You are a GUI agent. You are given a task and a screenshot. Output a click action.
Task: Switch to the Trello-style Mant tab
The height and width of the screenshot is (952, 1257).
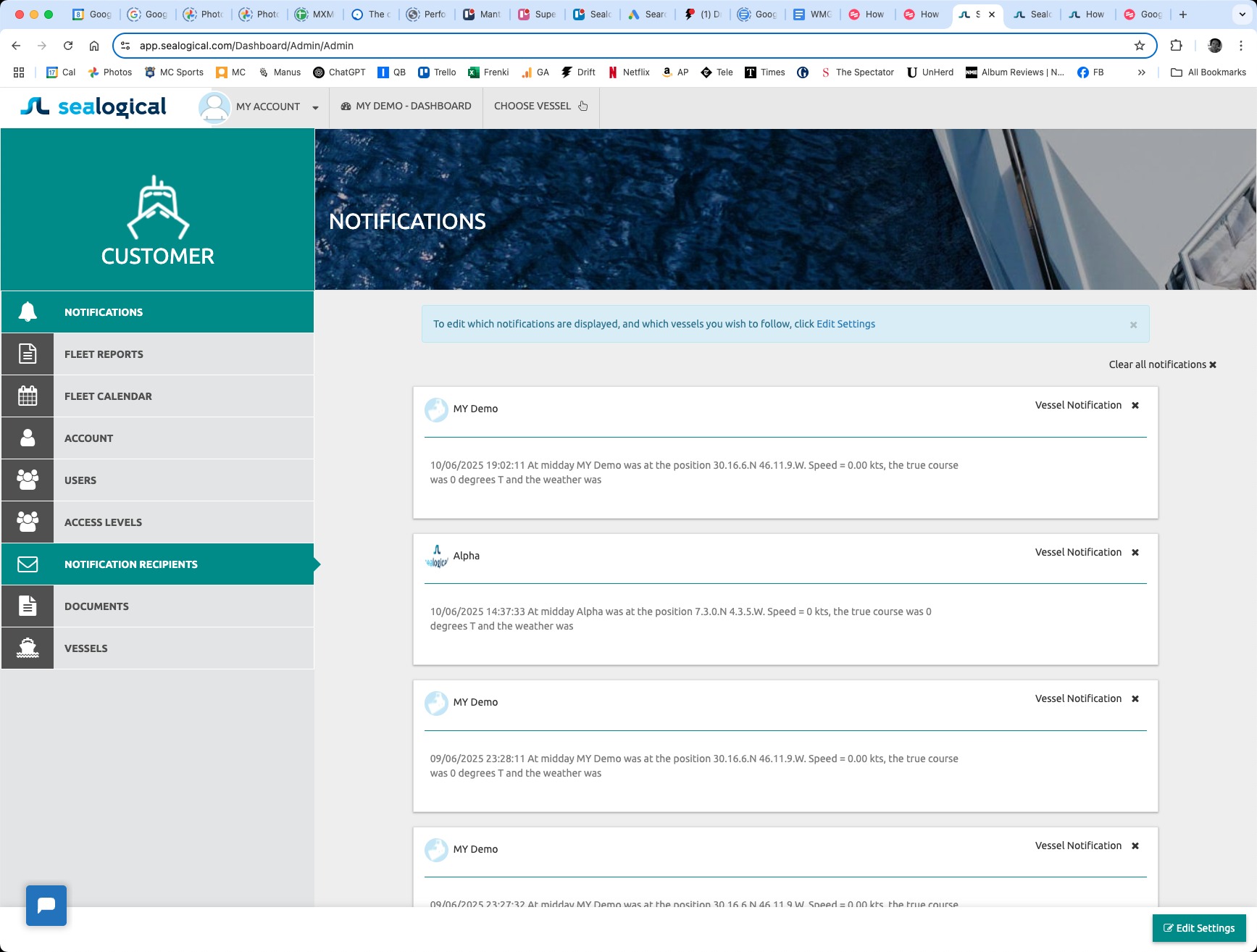[482, 14]
